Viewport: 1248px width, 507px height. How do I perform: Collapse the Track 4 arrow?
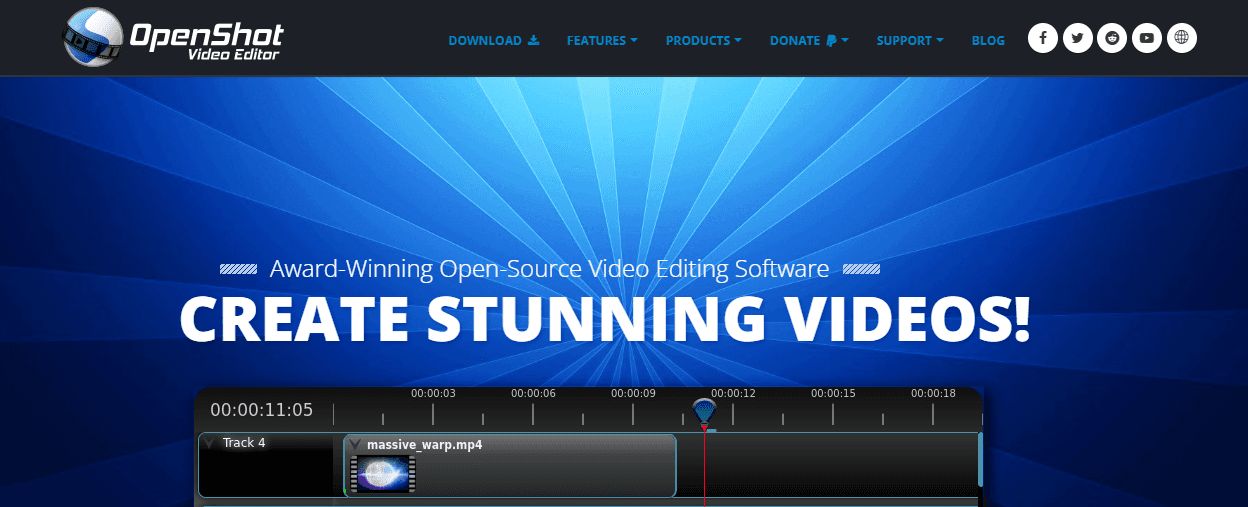pos(209,443)
